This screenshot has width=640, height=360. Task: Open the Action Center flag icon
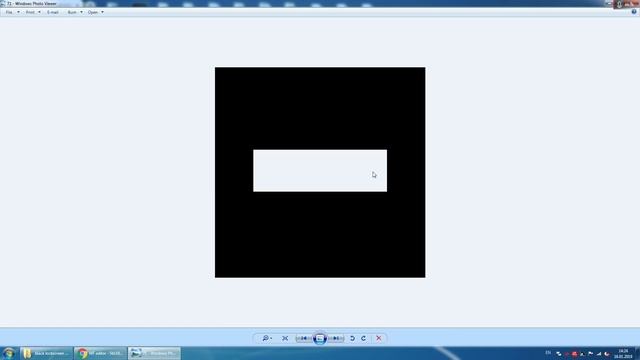[590, 353]
